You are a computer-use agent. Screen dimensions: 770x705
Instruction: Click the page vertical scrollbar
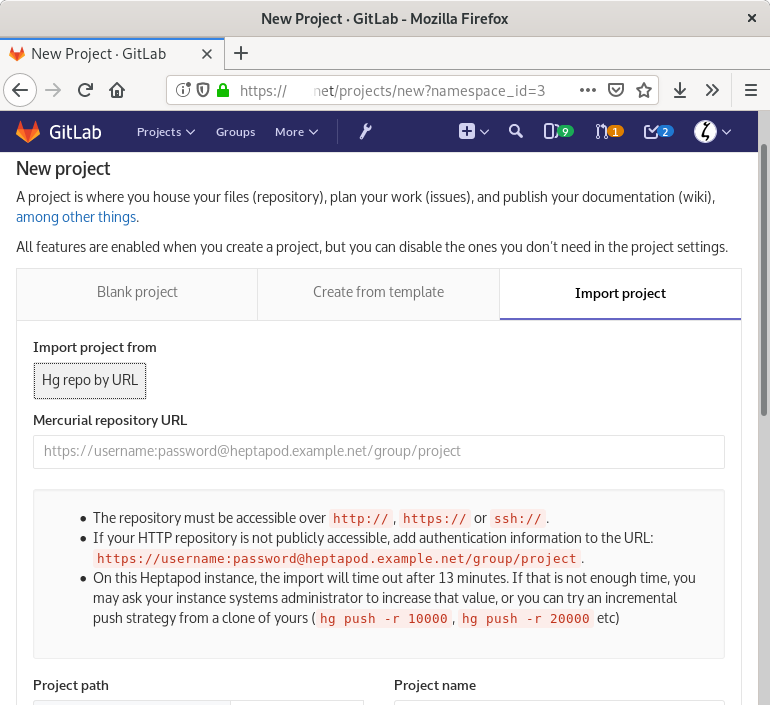[x=764, y=280]
